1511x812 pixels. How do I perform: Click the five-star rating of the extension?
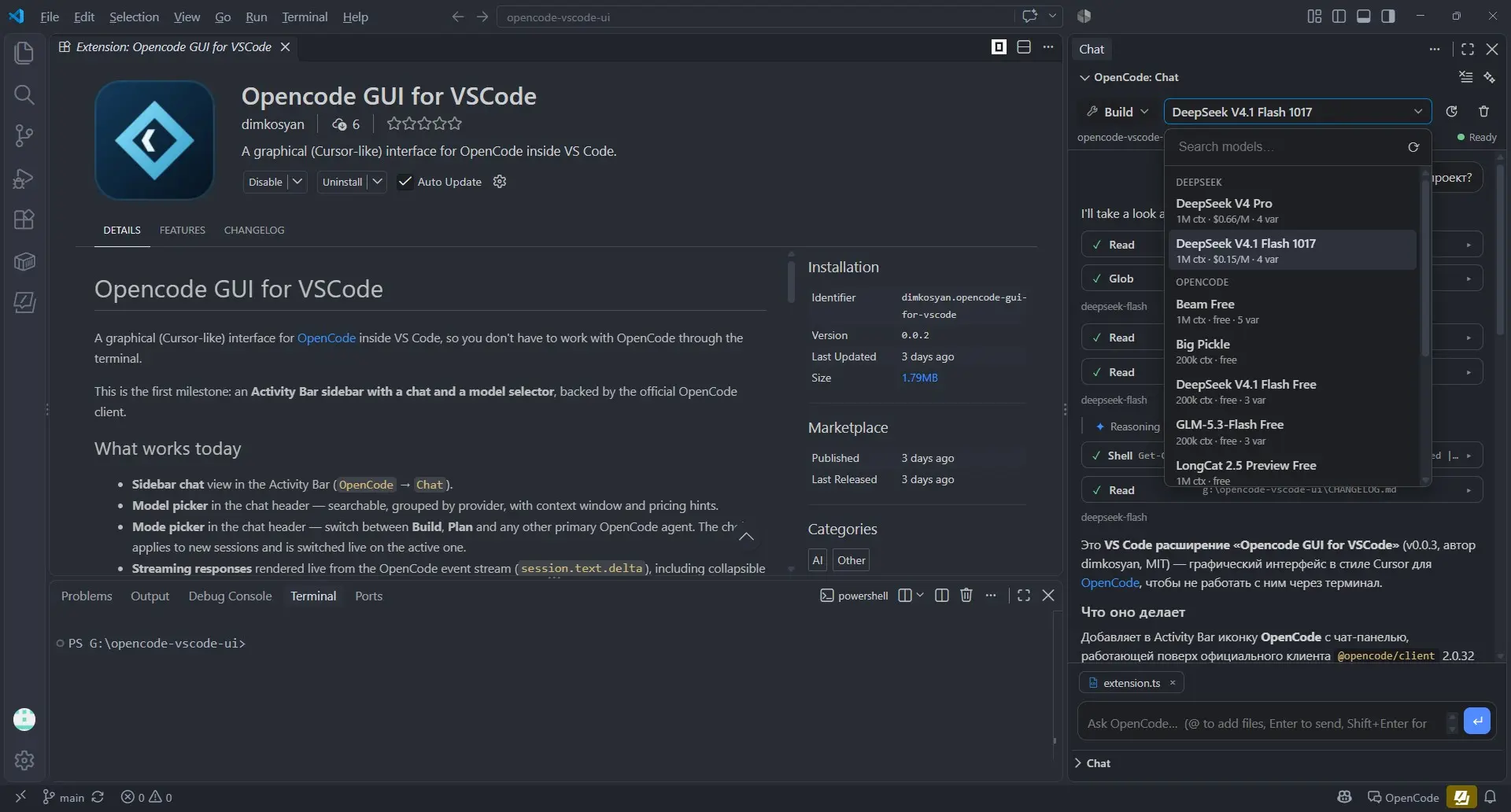pos(424,124)
